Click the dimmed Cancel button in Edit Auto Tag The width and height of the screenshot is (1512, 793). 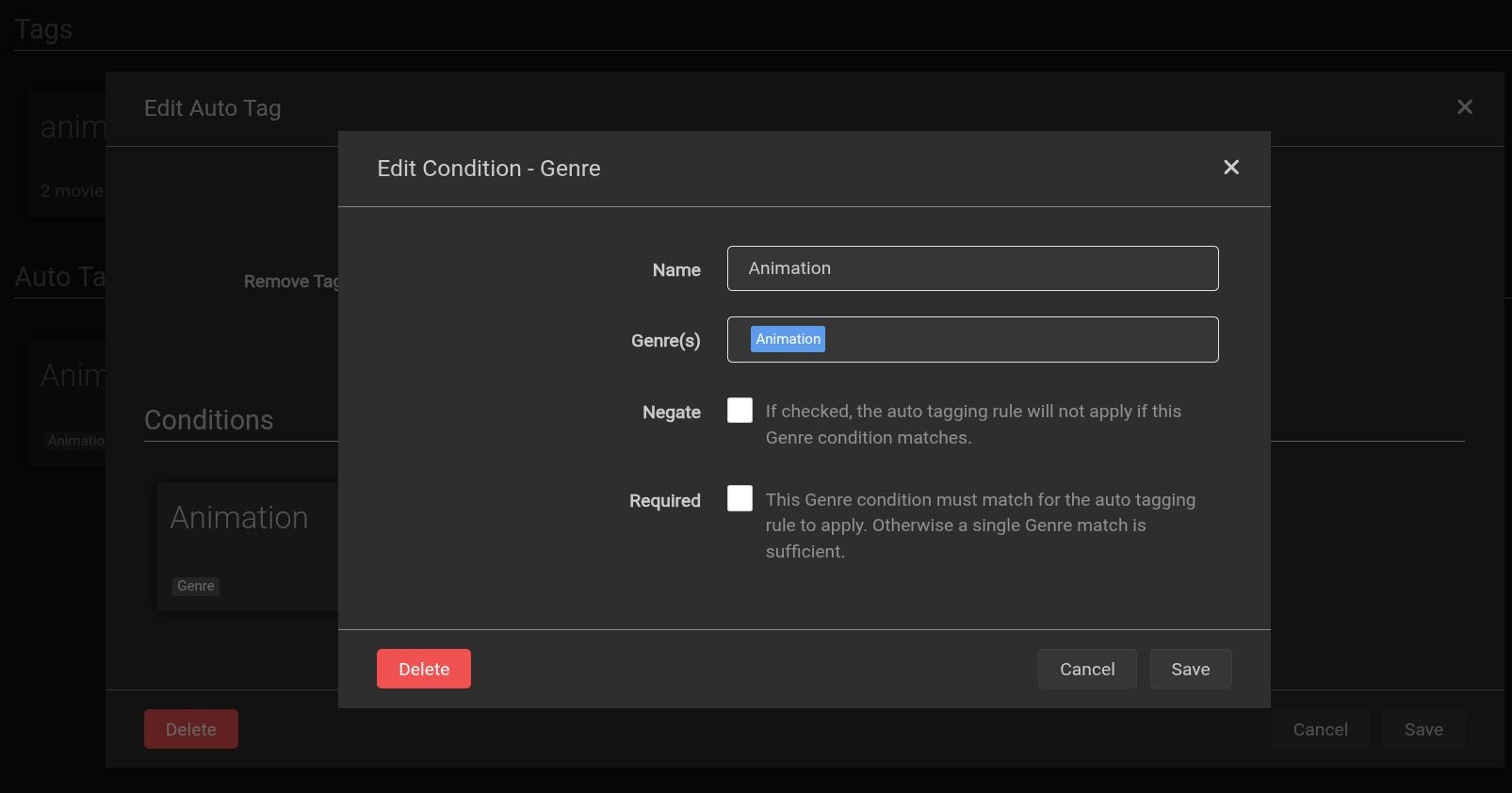click(1320, 729)
